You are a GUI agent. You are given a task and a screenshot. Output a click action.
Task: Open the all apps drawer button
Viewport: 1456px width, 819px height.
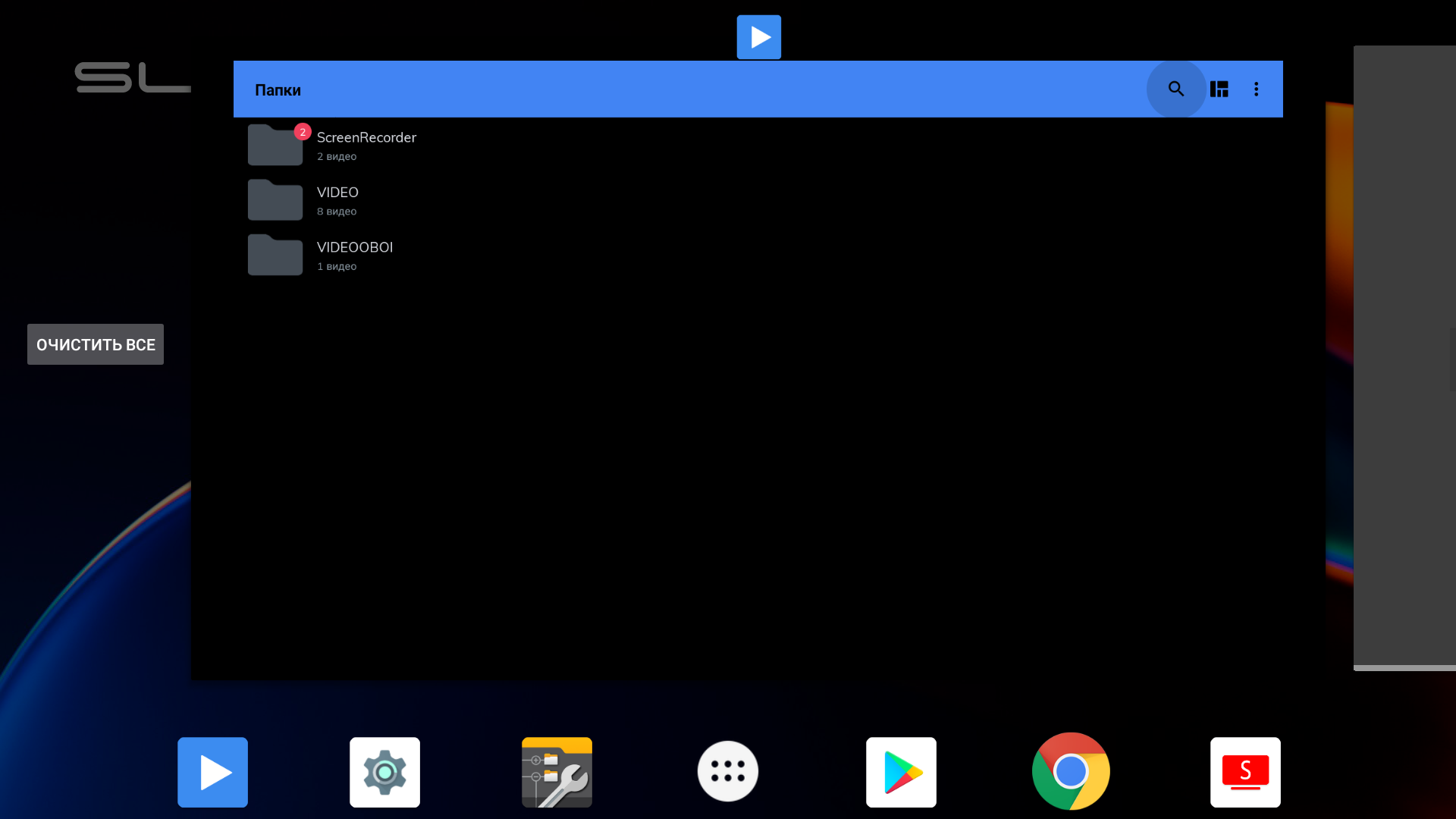(x=727, y=771)
